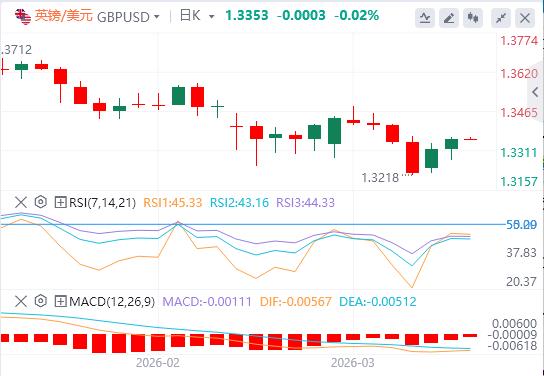This screenshot has width=544, height=376.
Task: Select the 2026-02 date axis marker
Action: 158,363
